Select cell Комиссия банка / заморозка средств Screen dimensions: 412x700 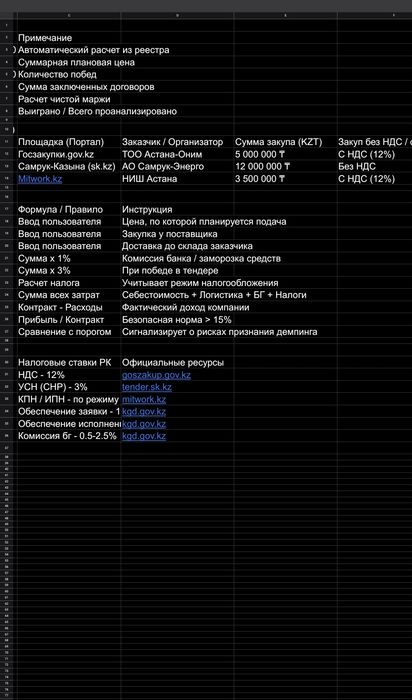(201, 258)
